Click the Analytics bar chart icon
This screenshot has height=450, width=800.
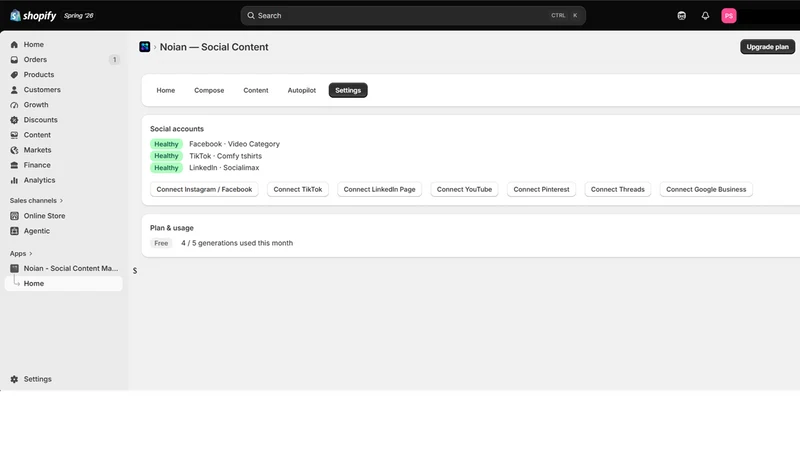(x=14, y=180)
